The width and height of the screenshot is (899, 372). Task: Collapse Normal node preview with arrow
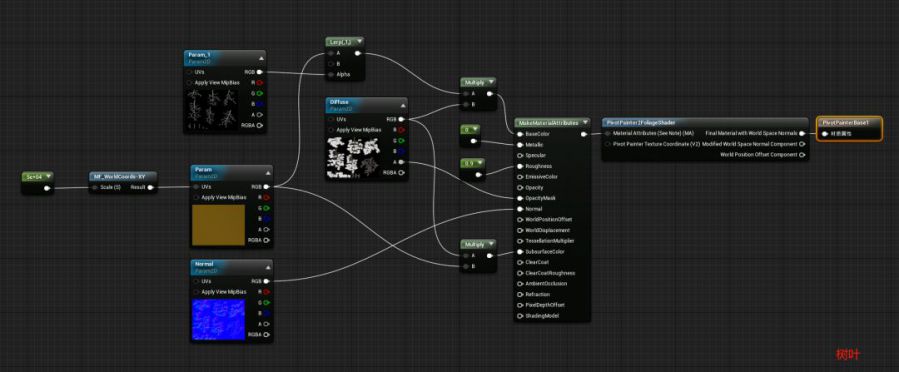267,267
